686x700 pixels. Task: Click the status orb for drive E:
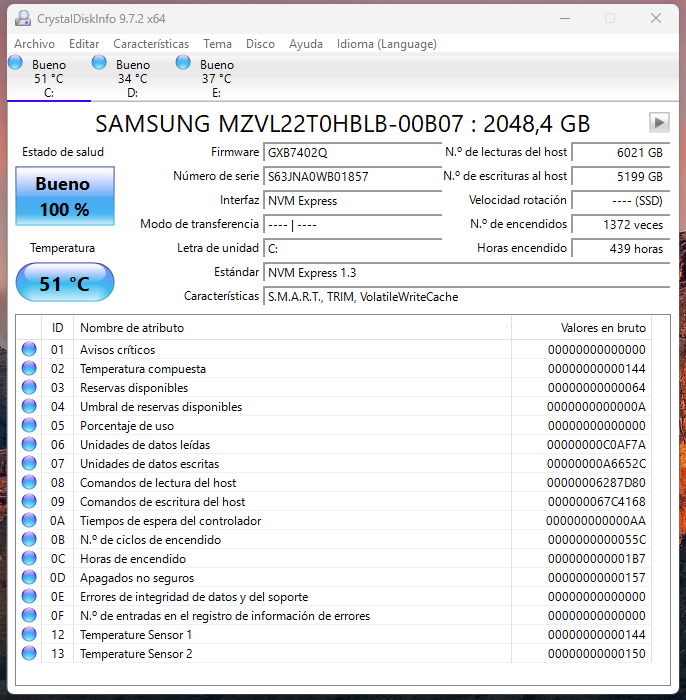pos(183,63)
